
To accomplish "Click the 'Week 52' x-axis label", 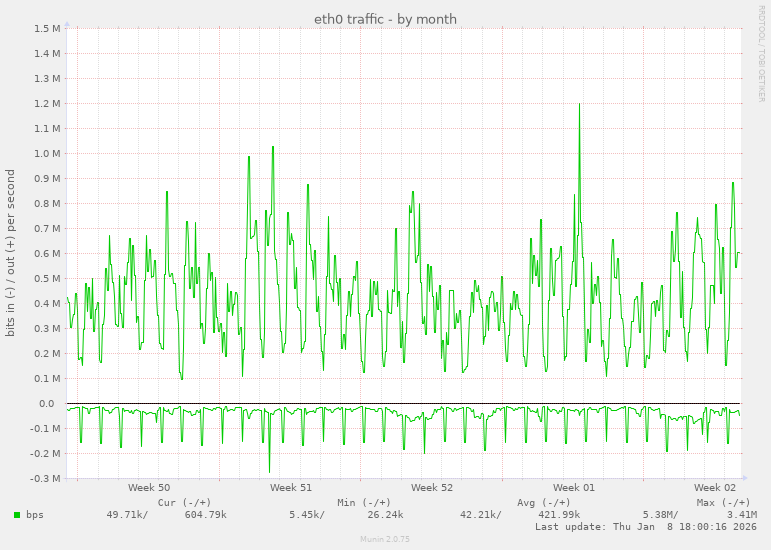I will (x=432, y=488).
